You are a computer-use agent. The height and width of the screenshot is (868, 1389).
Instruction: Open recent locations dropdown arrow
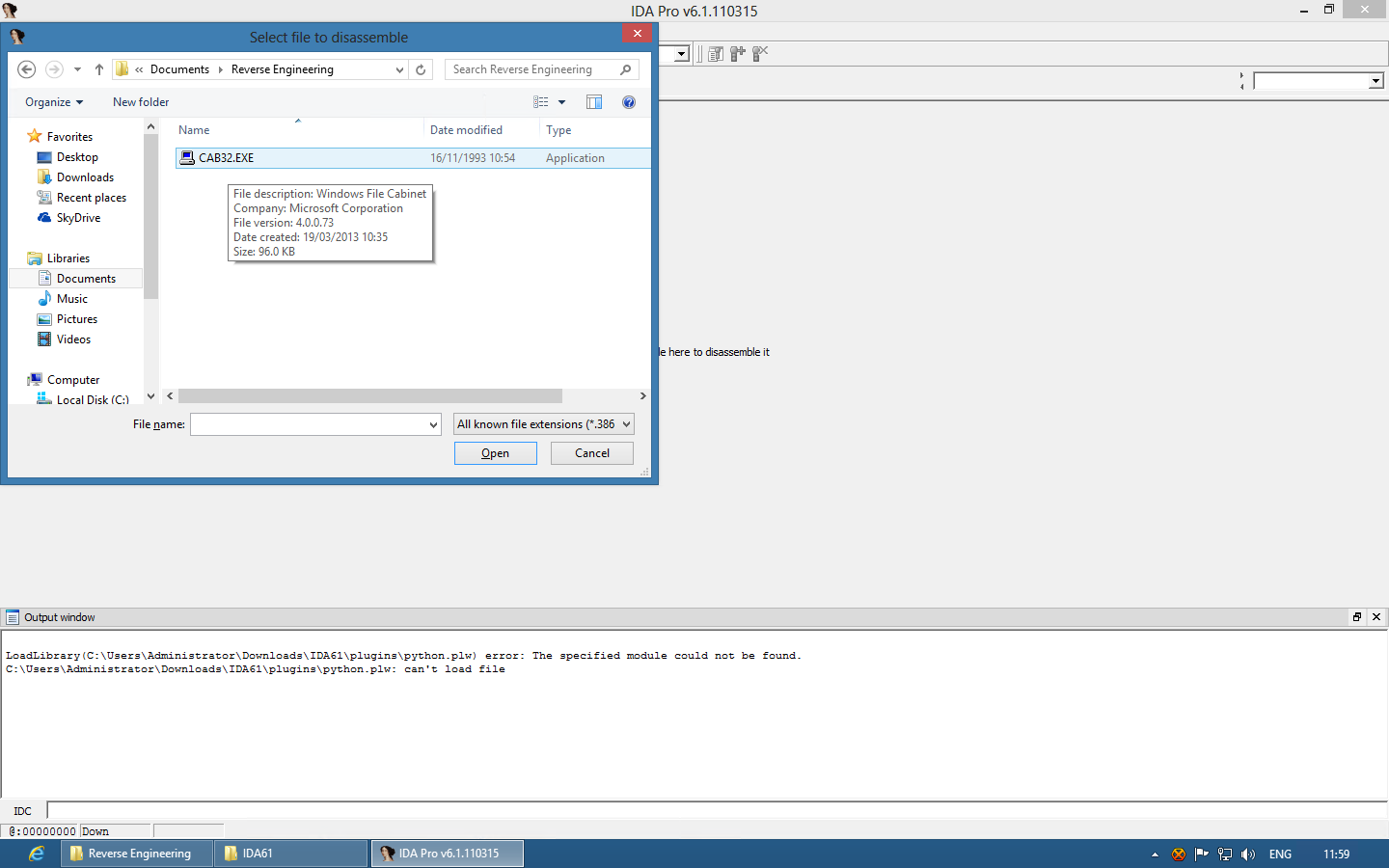pos(77,69)
